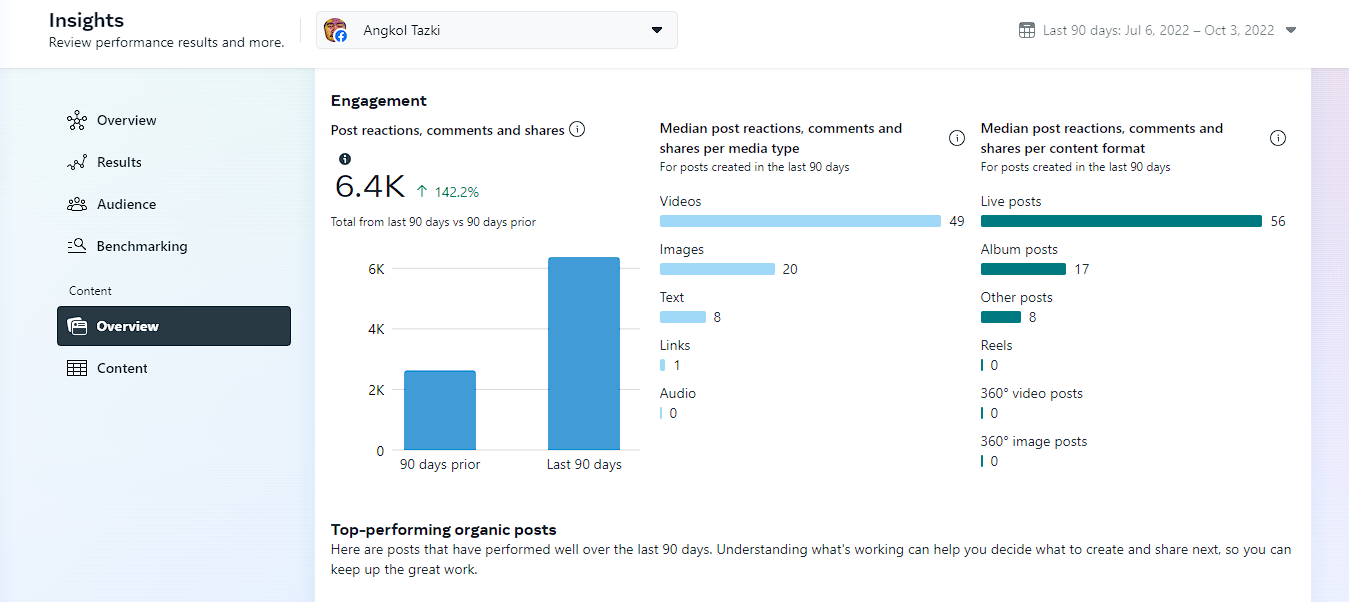Click the Videos median bar
The width and height of the screenshot is (1349, 602).
[x=800, y=221]
